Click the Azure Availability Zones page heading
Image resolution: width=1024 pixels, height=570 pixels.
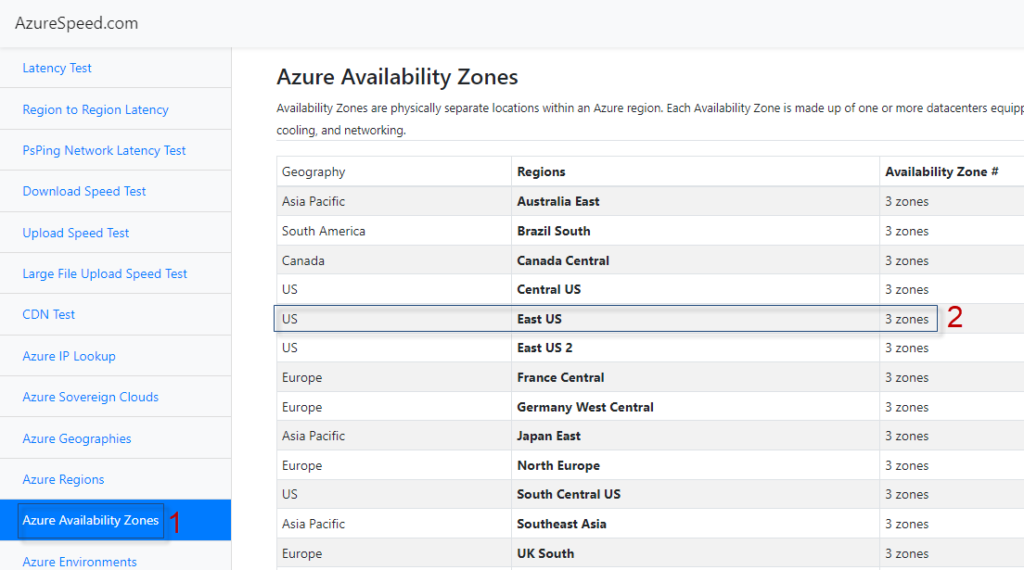397,77
